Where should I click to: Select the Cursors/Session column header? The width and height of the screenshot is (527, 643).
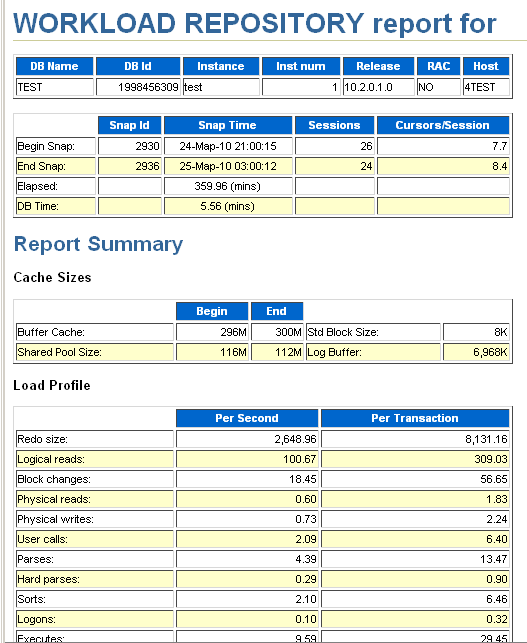(x=443, y=125)
